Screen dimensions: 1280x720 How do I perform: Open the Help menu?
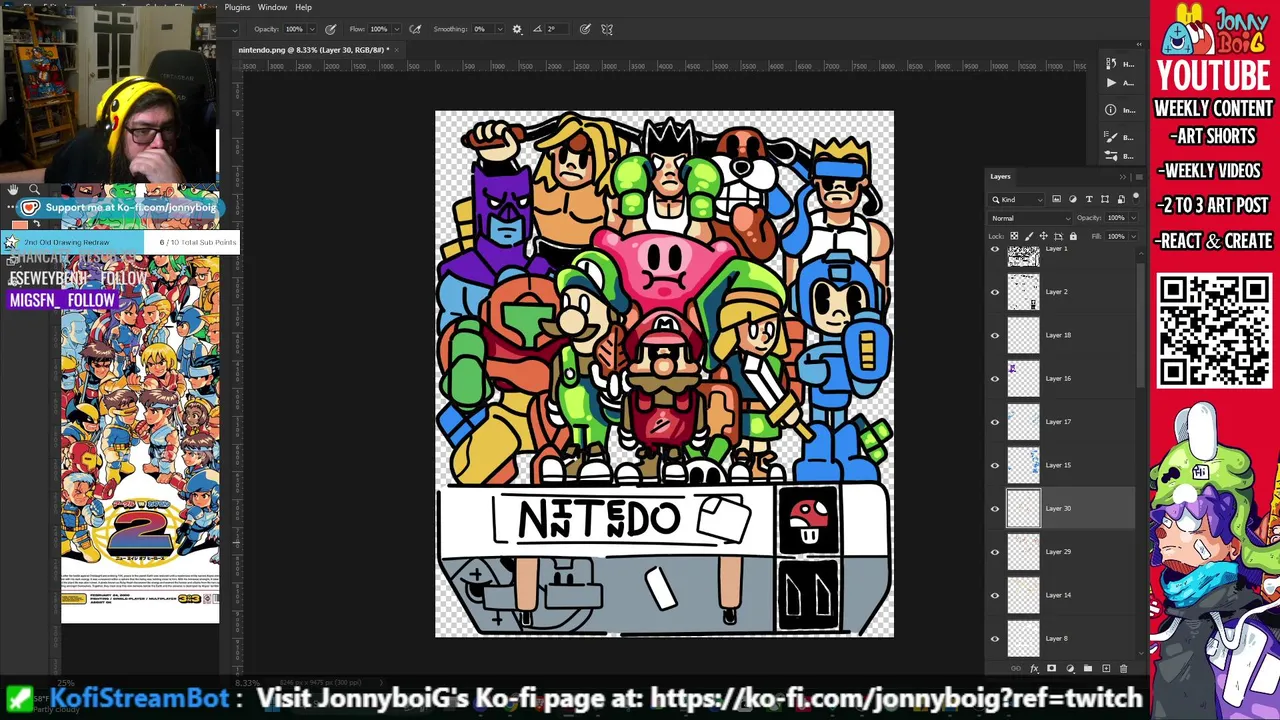(x=303, y=7)
